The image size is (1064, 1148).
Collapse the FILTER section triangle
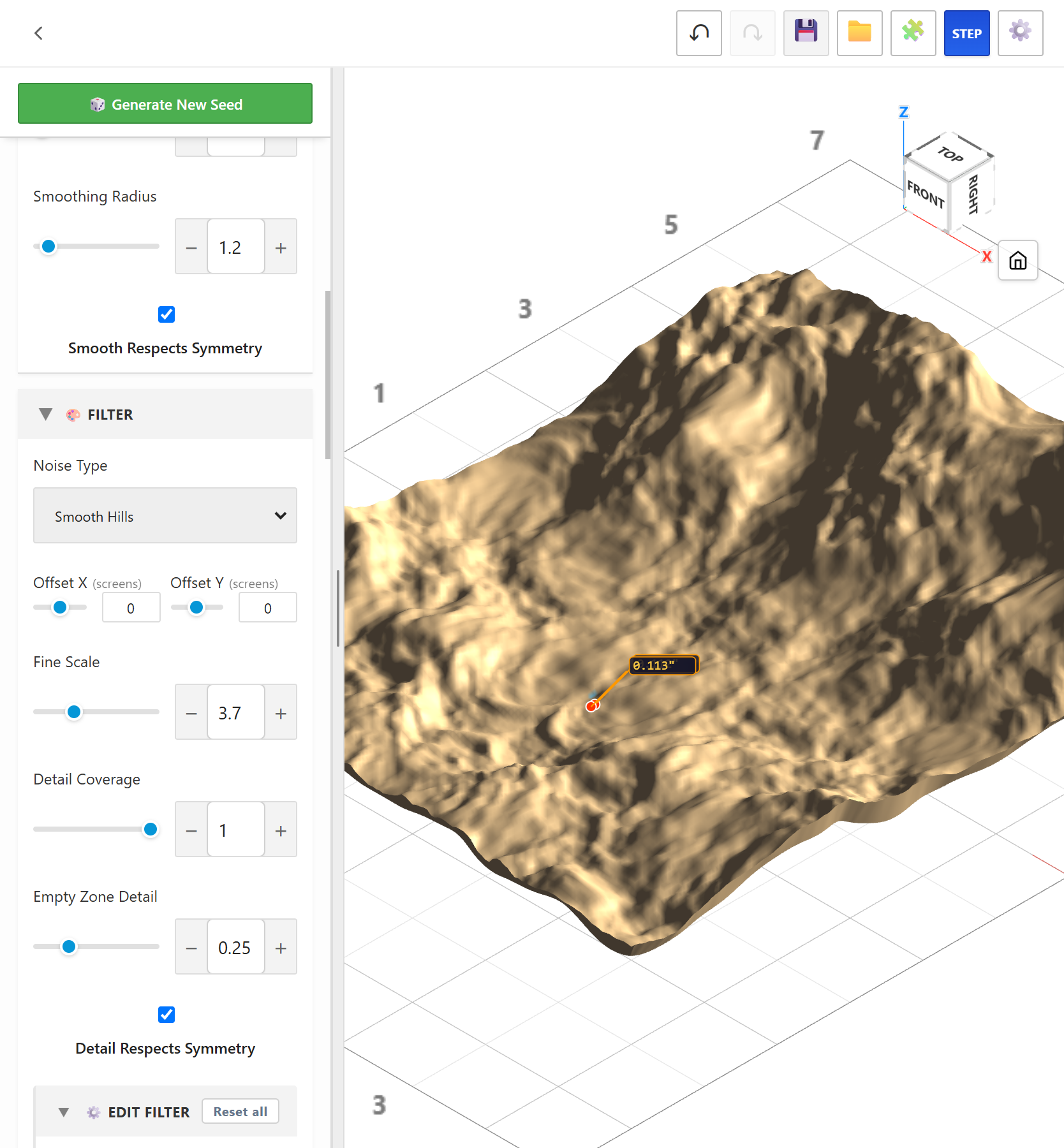pos(45,415)
